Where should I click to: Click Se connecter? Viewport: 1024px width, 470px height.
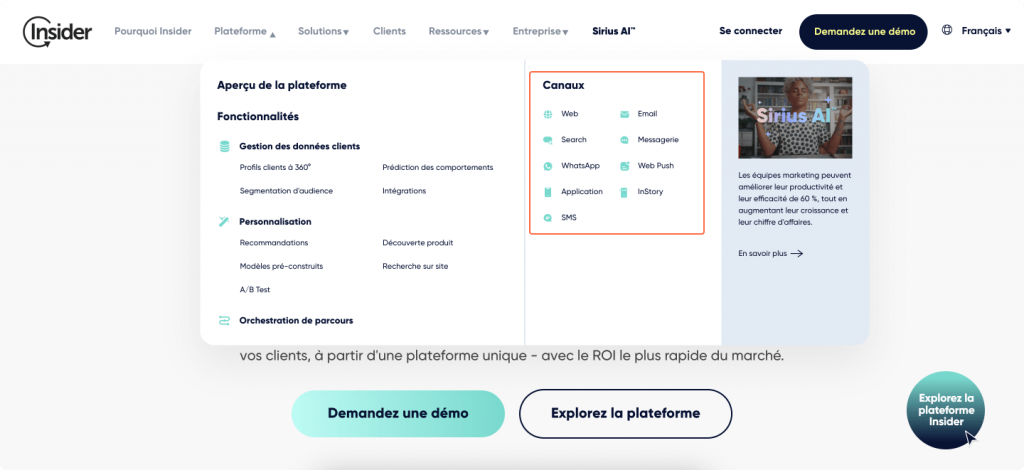[750, 31]
